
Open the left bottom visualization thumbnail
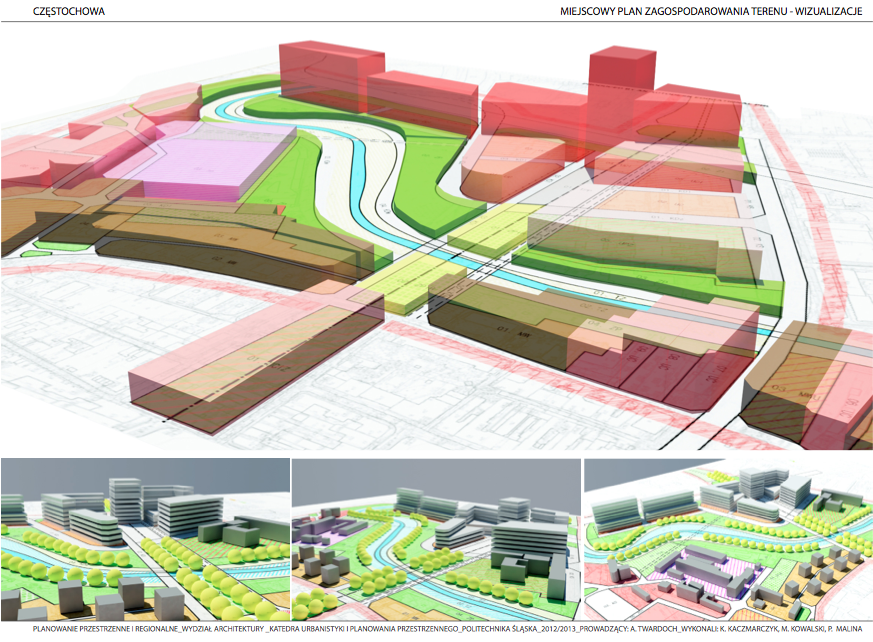point(144,540)
